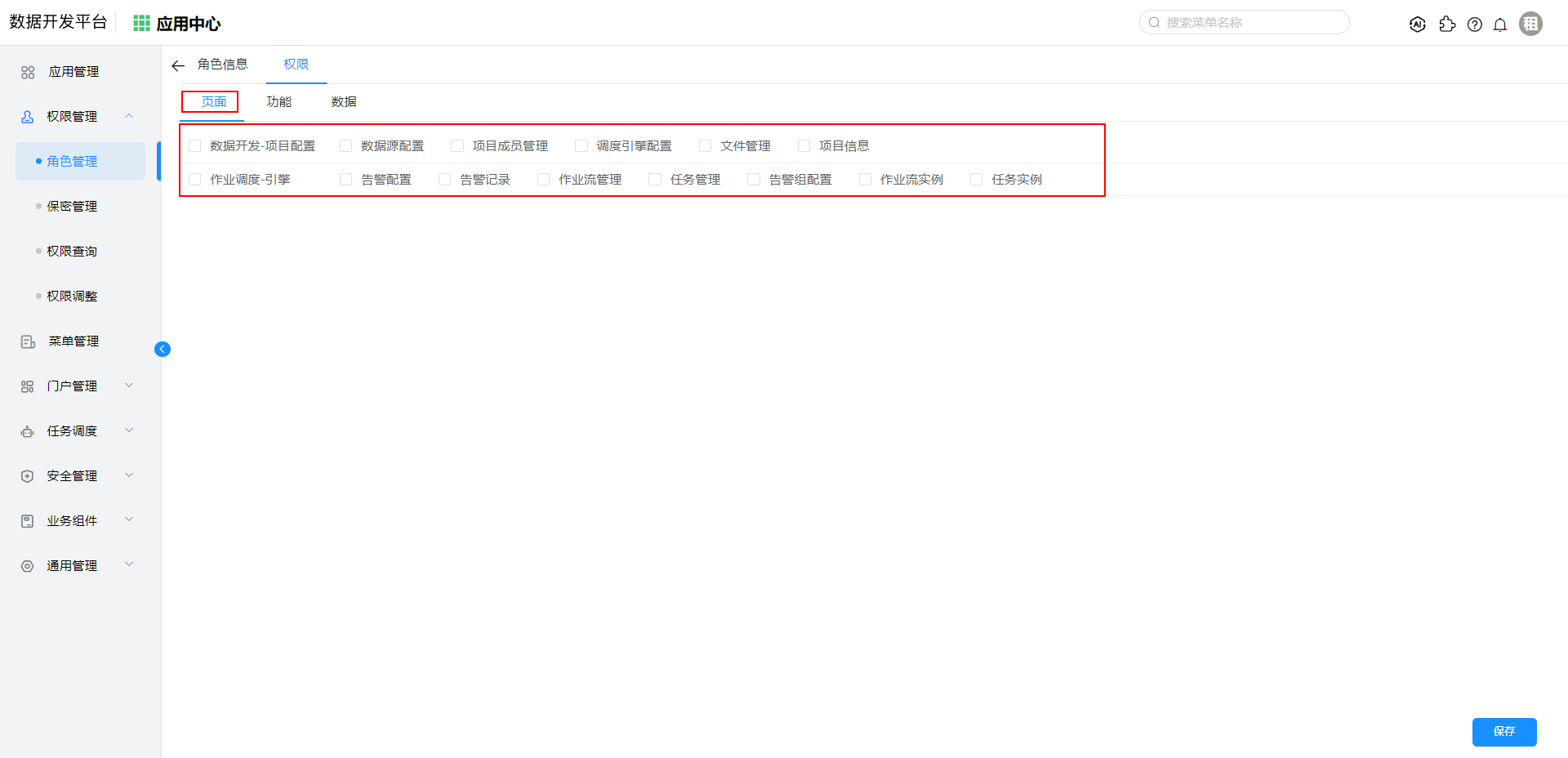Open 保密管理 in the sidebar

click(72, 206)
